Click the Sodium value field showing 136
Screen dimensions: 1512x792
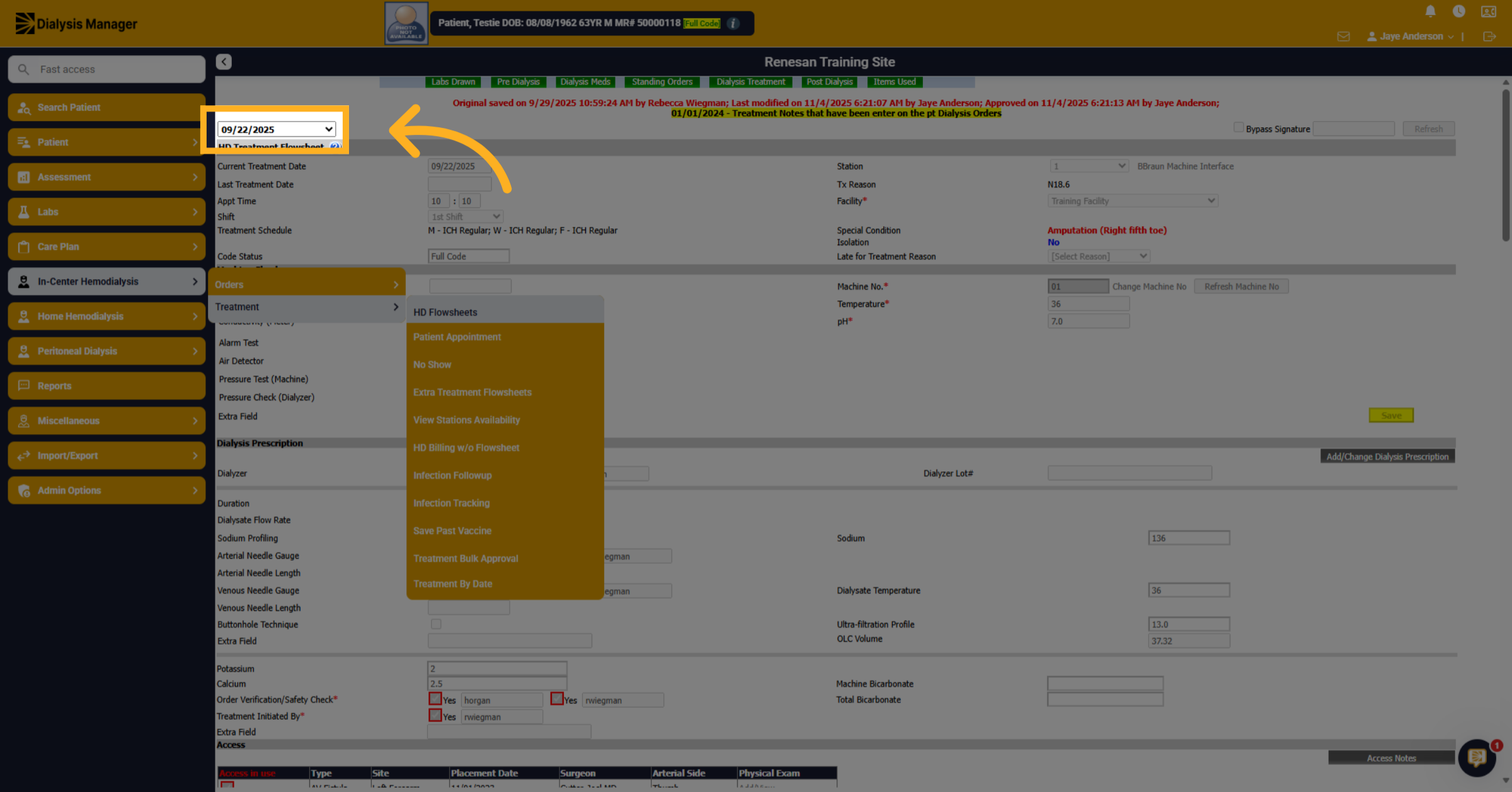(x=1189, y=537)
